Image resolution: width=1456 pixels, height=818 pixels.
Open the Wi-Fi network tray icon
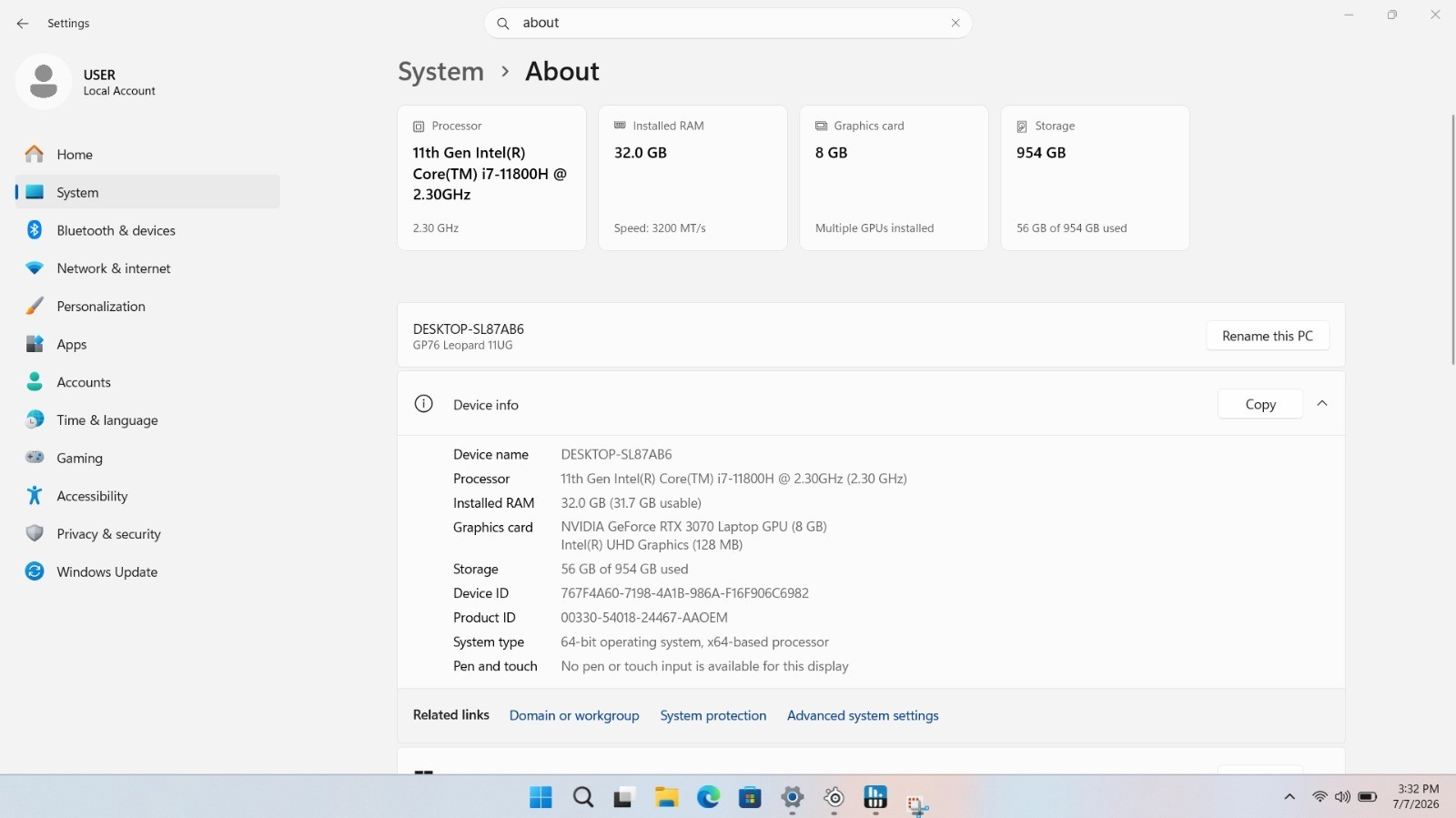[1319, 797]
